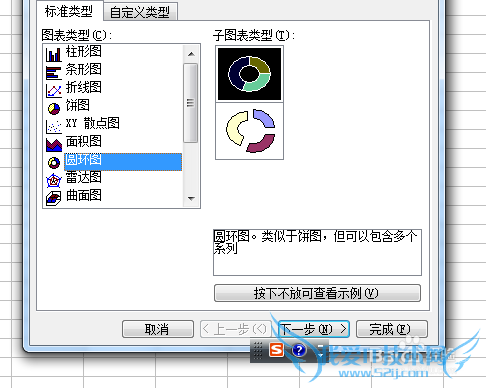Select the XY 散点图 list entry text
Screen dimensions: 486x388
(x=93, y=123)
